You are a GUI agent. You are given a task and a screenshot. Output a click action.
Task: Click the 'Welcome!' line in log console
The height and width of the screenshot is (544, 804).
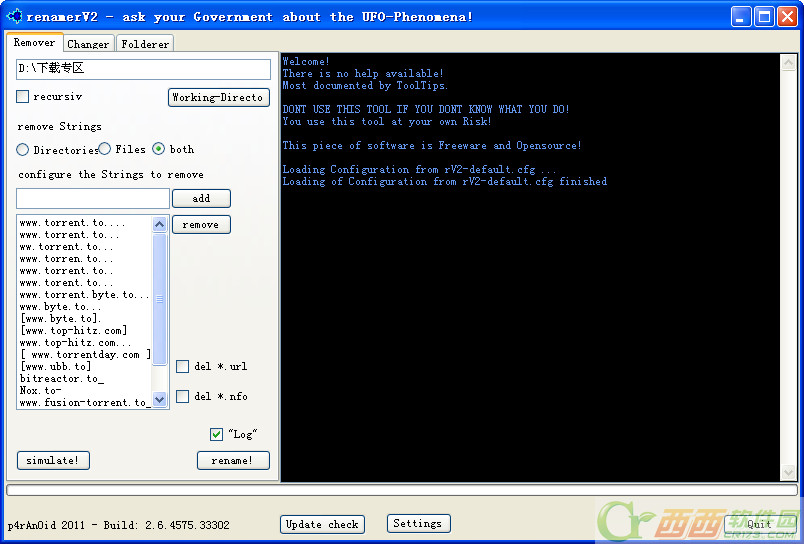click(306, 62)
